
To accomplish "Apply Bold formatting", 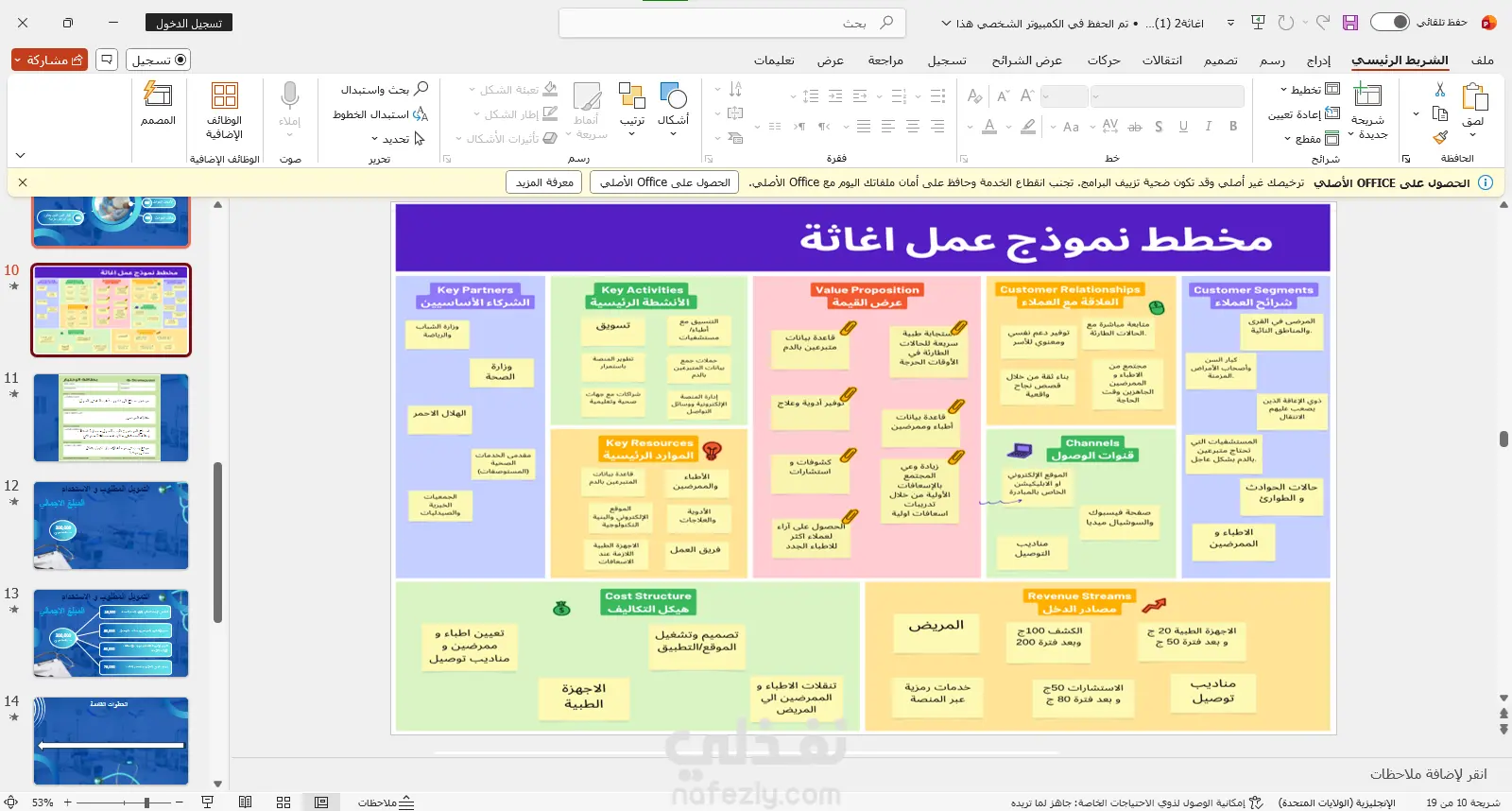I will (1233, 127).
